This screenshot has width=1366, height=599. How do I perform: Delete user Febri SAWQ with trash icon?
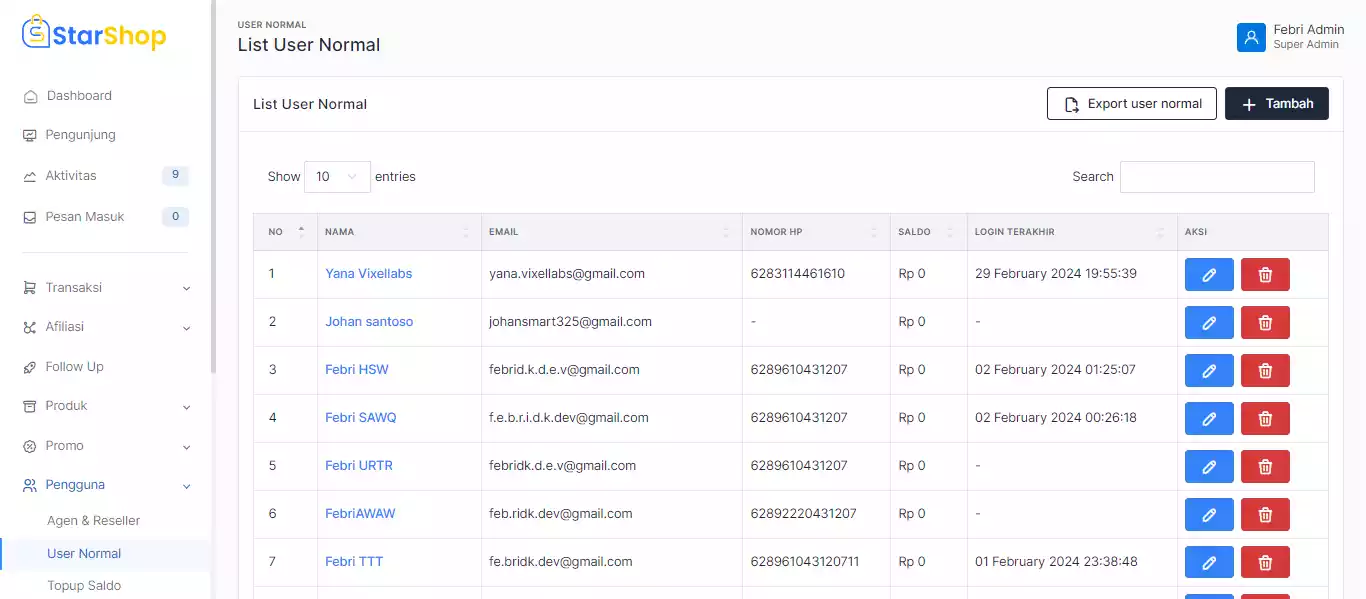coord(1264,419)
